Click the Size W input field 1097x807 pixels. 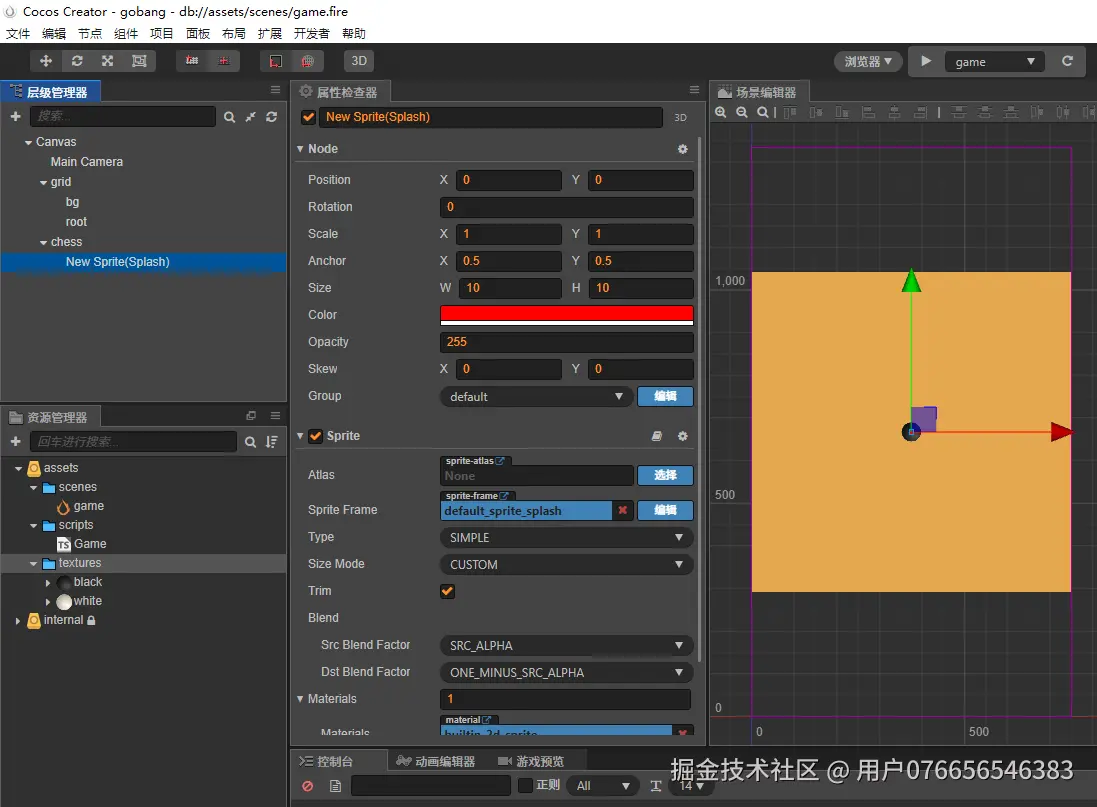tap(510, 288)
